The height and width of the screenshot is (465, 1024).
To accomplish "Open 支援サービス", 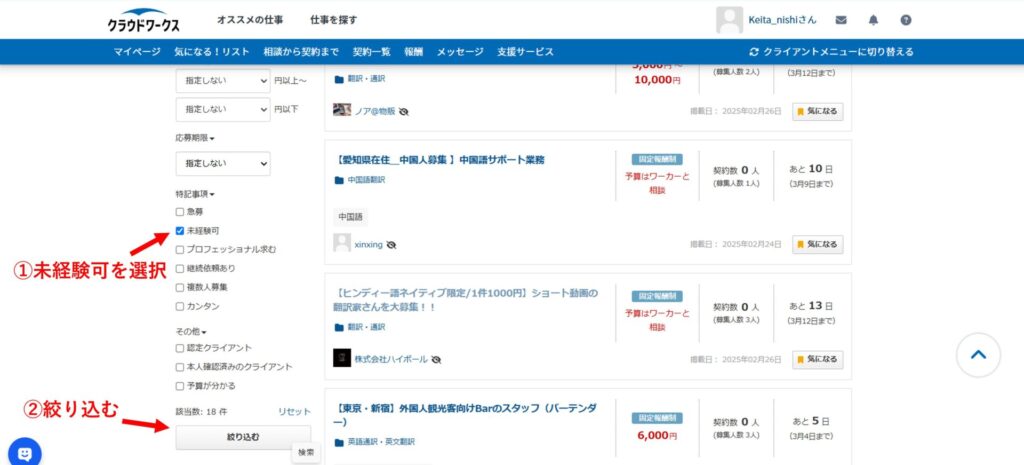I will [525, 52].
